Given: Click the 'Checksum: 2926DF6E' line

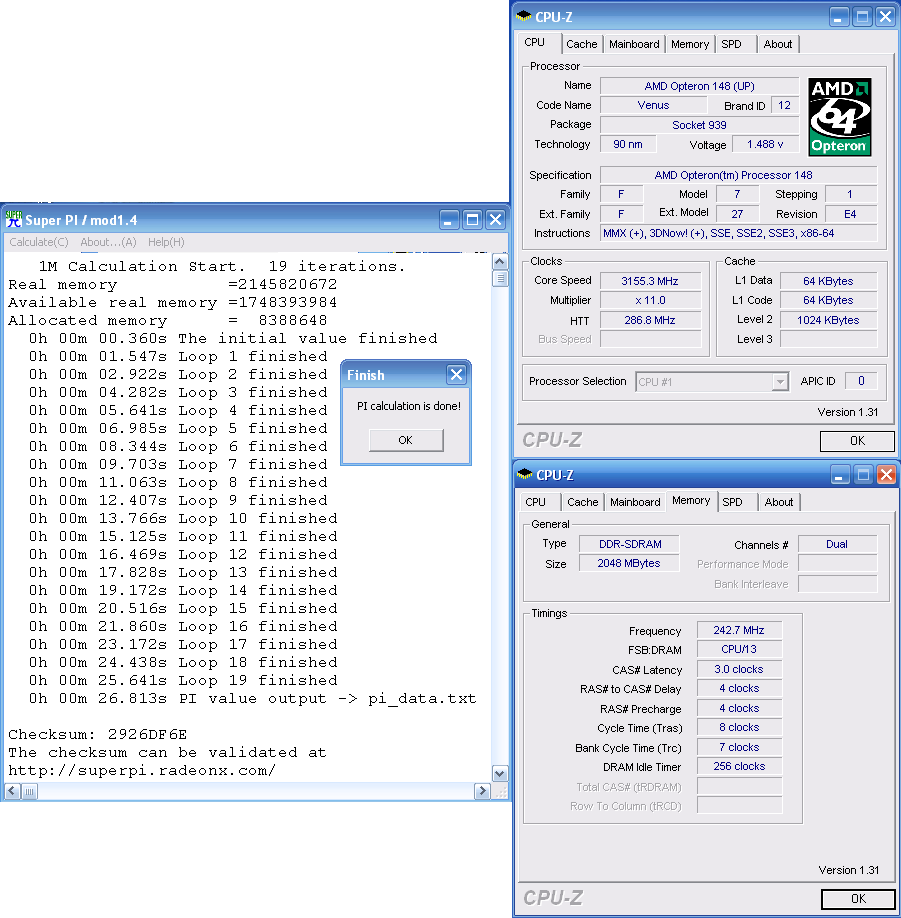Looking at the screenshot, I should point(98,734).
